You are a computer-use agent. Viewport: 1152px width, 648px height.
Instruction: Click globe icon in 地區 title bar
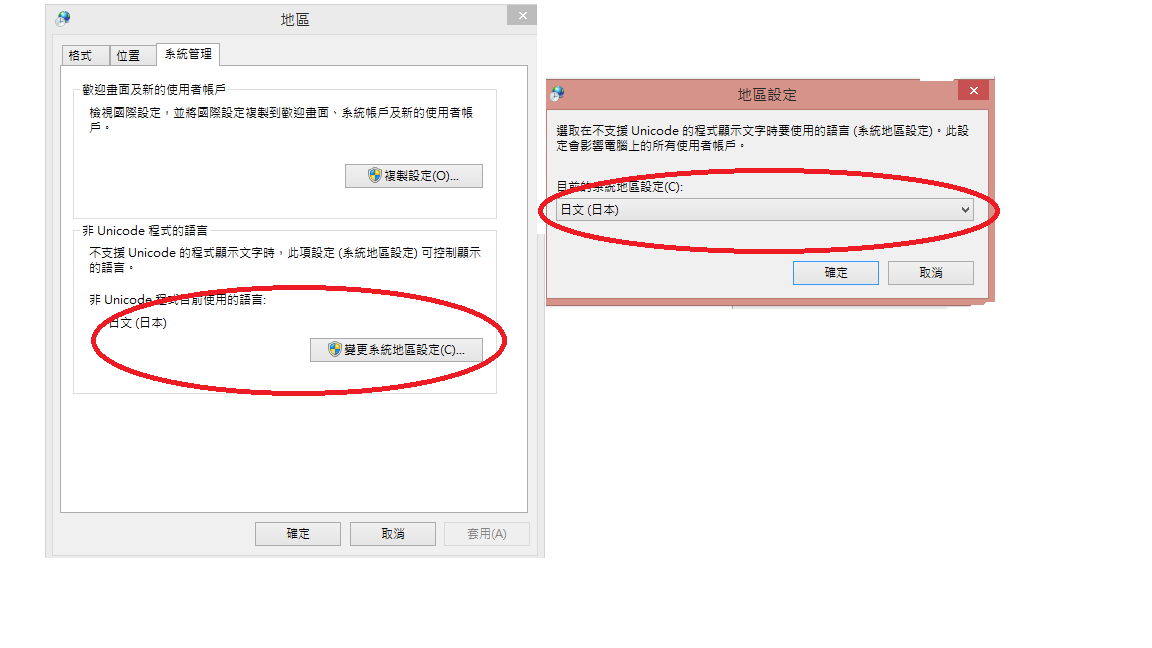(63, 19)
